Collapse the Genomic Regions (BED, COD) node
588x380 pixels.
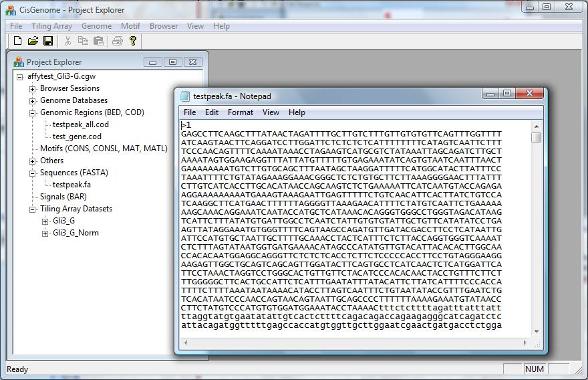pyautogui.click(x=32, y=113)
